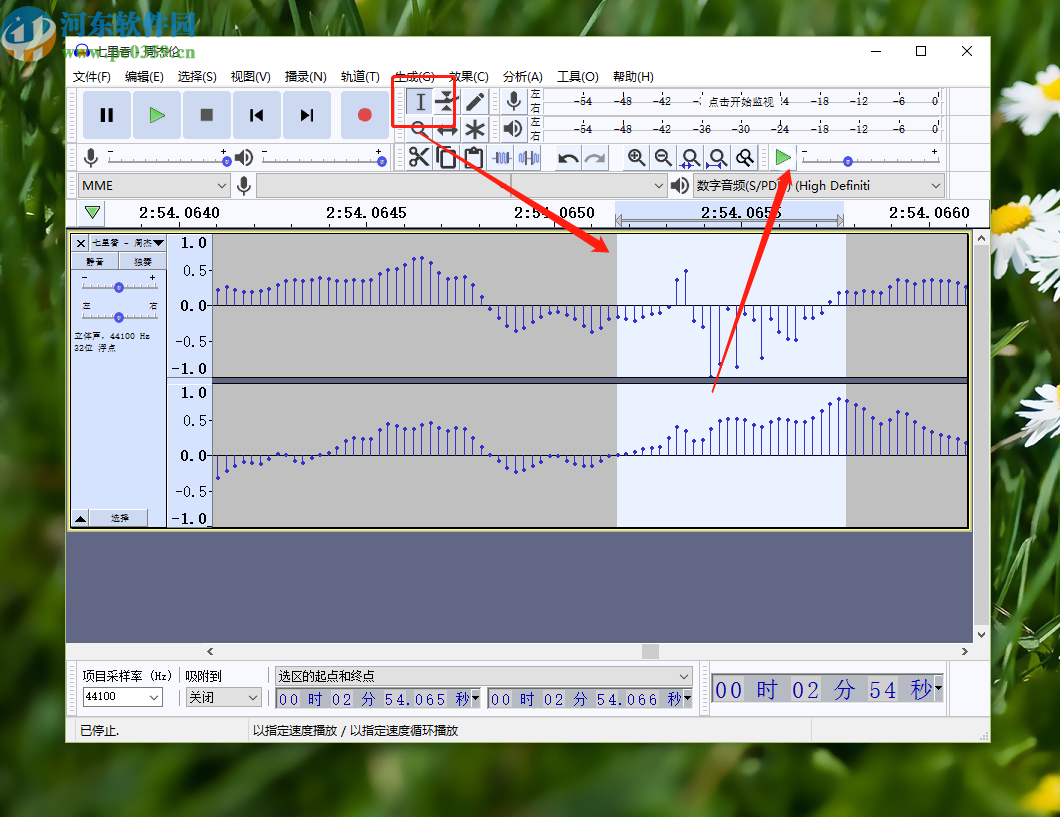Click the playback meter speaker icon
This screenshot has width=1060, height=817.
pyautogui.click(x=514, y=128)
